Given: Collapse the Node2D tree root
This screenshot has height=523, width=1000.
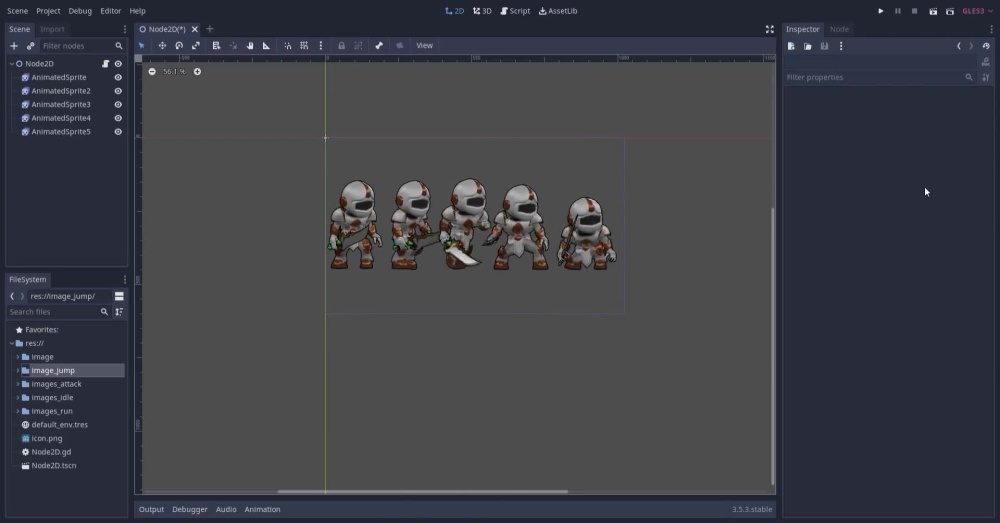Looking at the screenshot, I should coord(11,64).
